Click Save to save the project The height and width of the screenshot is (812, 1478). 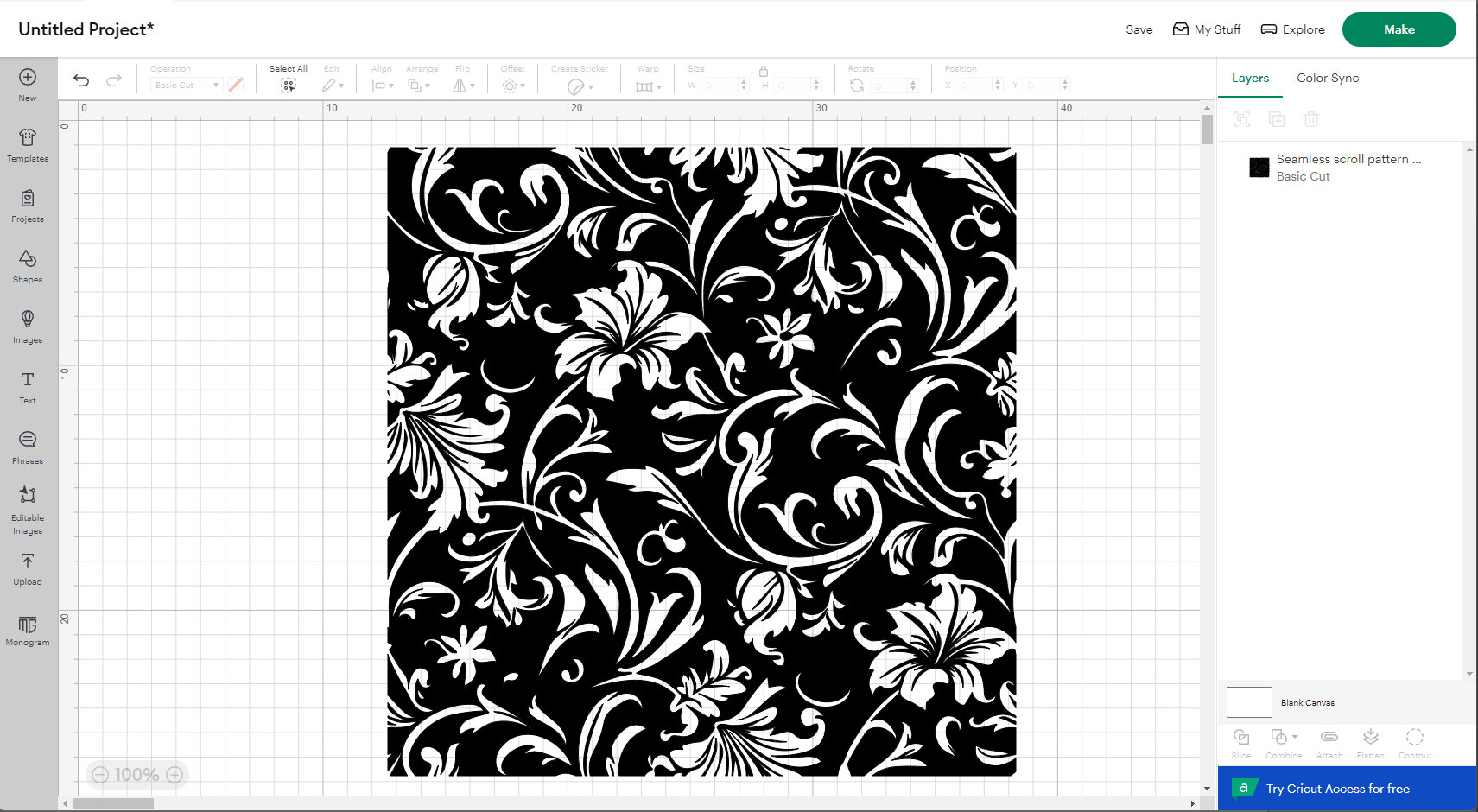pyautogui.click(x=1139, y=29)
